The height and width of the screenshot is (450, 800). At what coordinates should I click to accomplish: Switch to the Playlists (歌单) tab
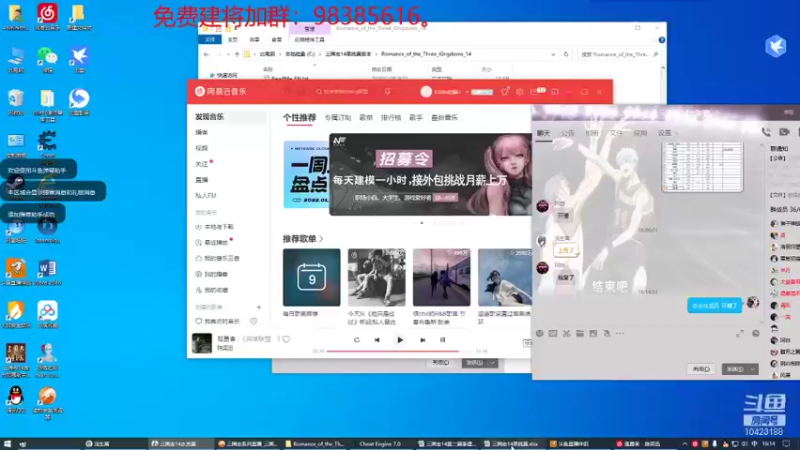[366, 117]
